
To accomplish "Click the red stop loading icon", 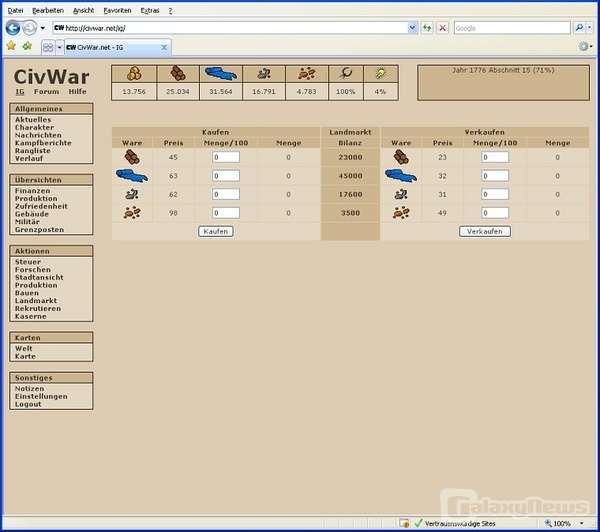I will 442,28.
